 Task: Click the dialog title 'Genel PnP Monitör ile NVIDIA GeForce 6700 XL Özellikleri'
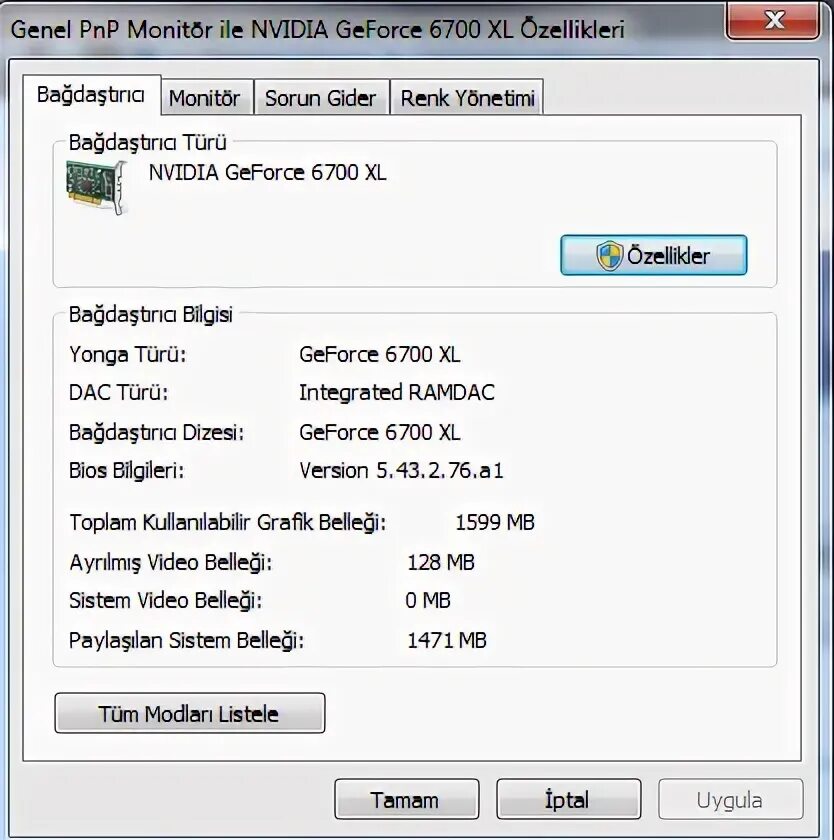pos(318,29)
